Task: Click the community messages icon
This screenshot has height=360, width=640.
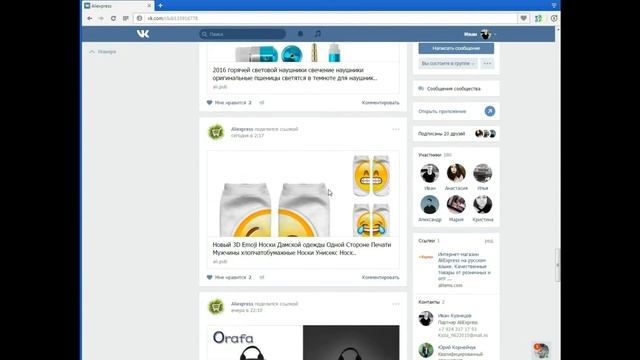Action: click(421, 89)
